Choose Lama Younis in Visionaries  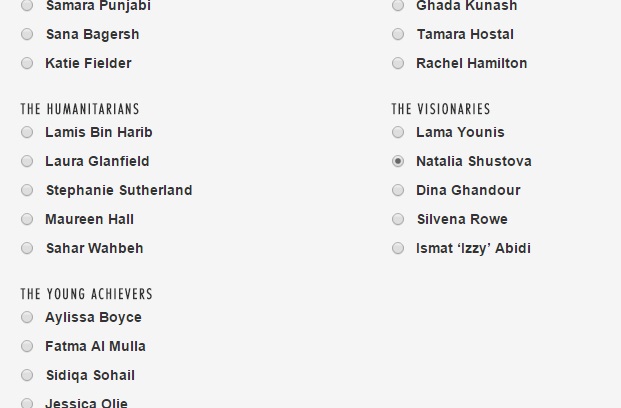coord(398,132)
